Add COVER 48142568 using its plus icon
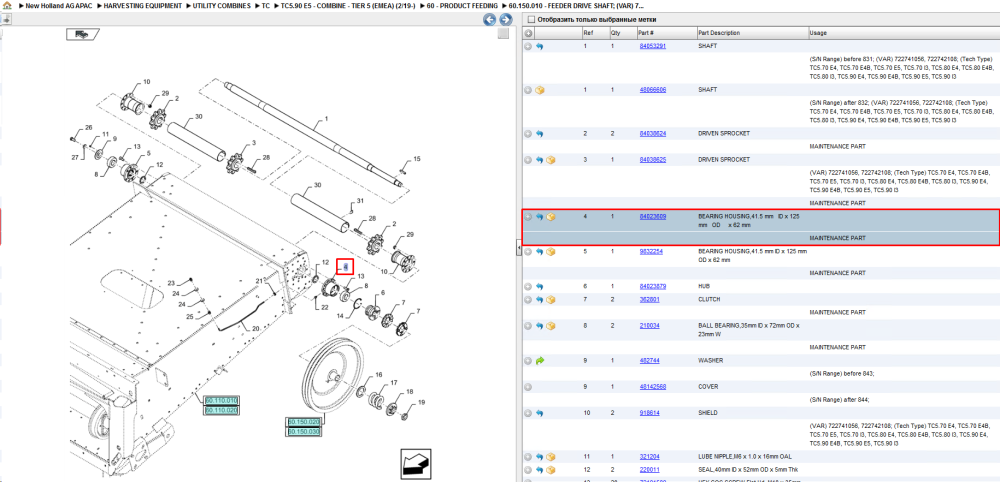This screenshot has height=482, width=1000. (528, 386)
